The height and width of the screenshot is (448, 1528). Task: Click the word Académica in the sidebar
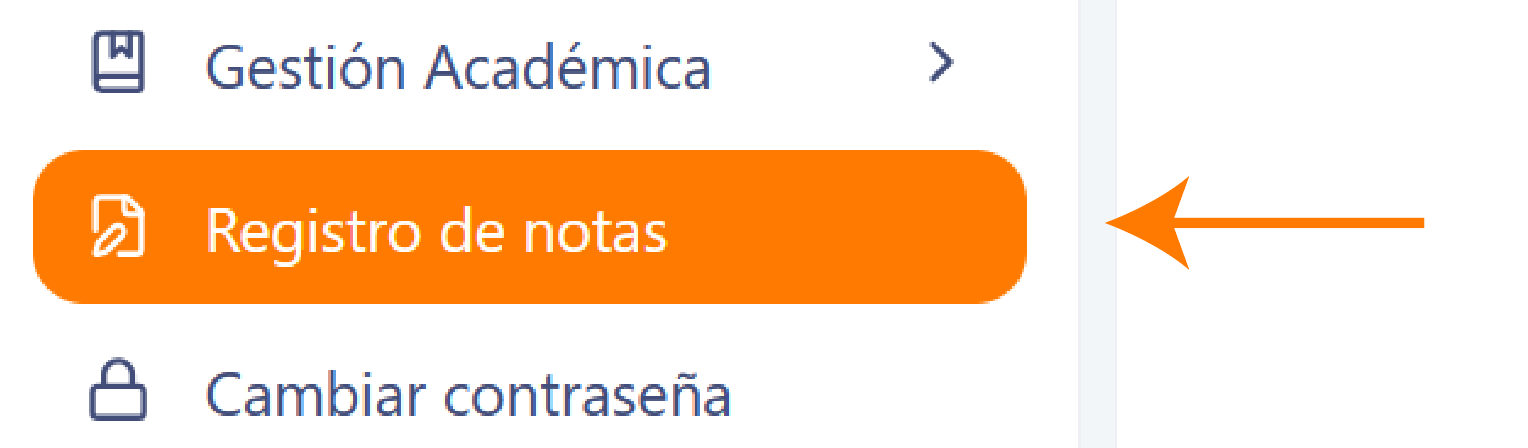[x=568, y=66]
